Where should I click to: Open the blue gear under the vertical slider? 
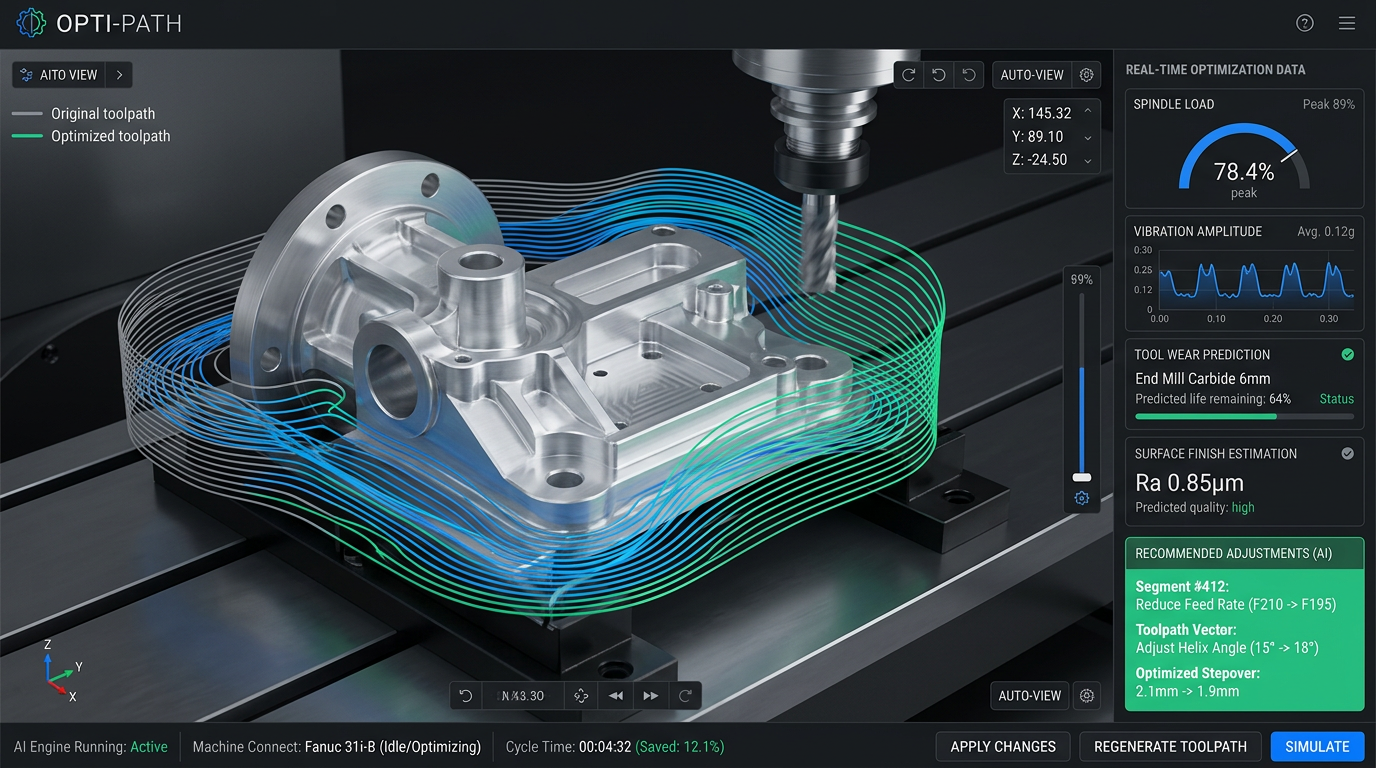pyautogui.click(x=1081, y=498)
